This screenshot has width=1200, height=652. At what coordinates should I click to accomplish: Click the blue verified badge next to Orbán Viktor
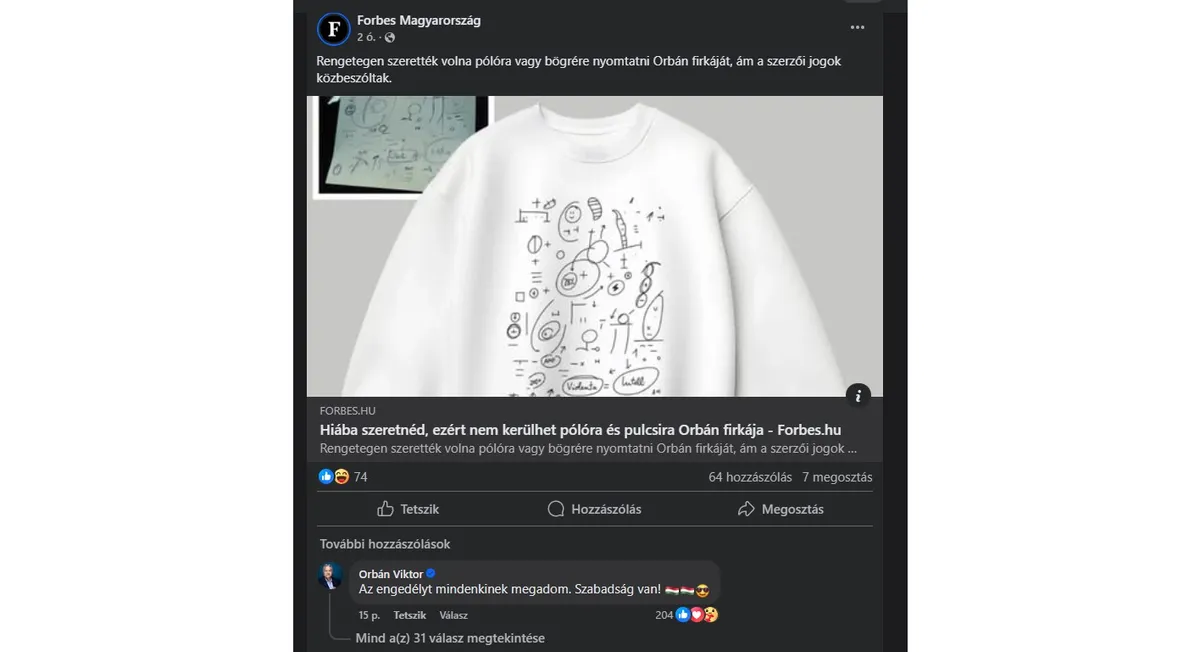click(x=430, y=573)
